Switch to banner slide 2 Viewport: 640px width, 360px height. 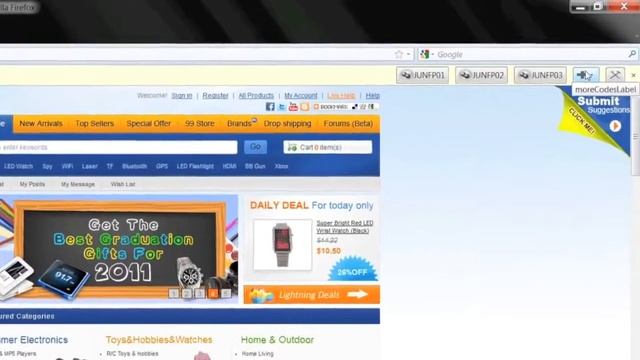tap(187, 293)
